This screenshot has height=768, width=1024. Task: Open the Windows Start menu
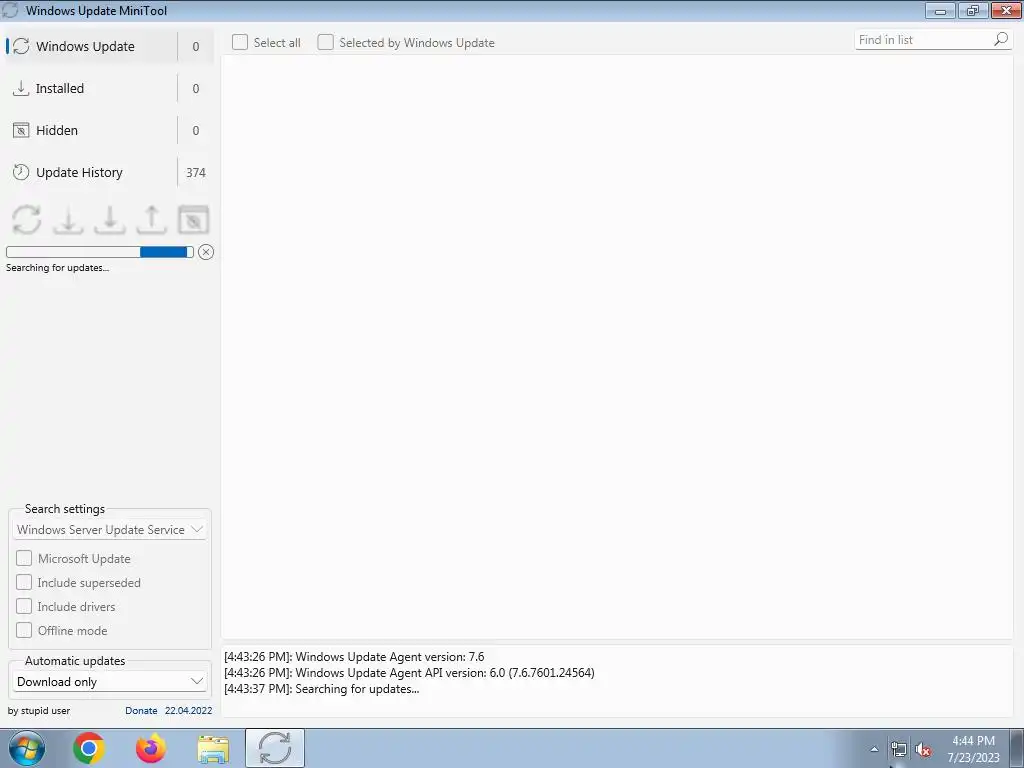coord(26,748)
